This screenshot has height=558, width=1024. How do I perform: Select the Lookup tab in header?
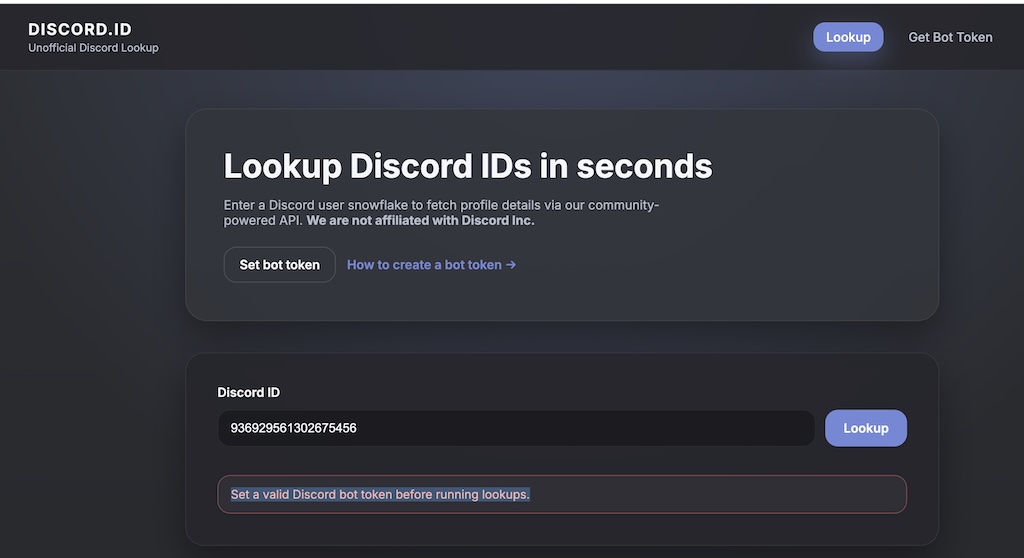point(848,37)
